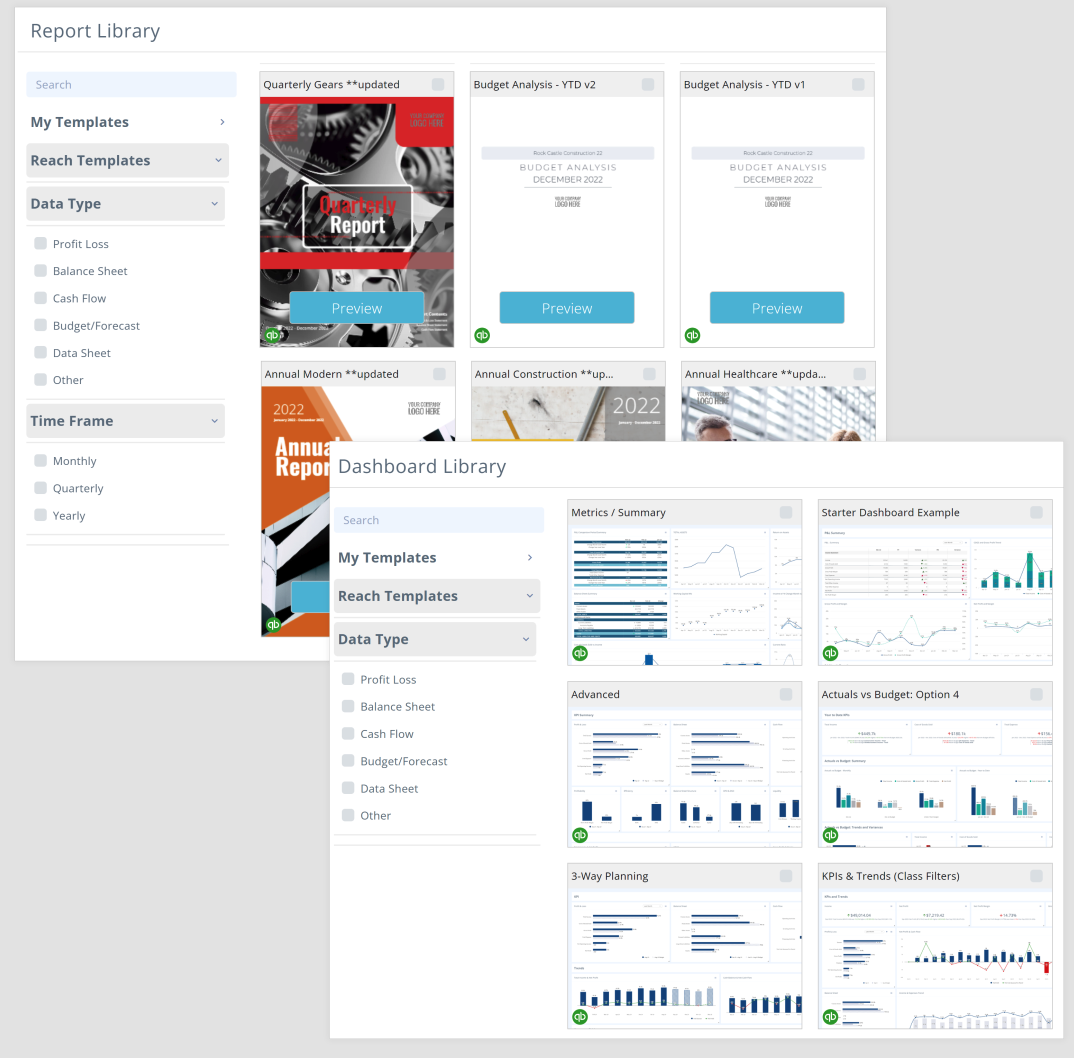The width and height of the screenshot is (1074, 1058).
Task: Click the QuickBooks badge on Starter Dashboard Example
Action: click(830, 652)
